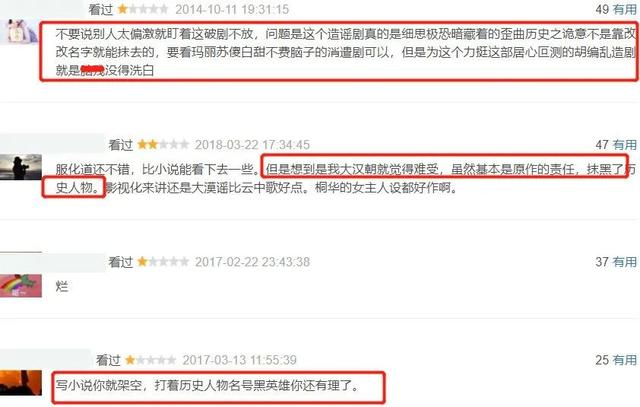Click the timestamp 2018-03-22 17:34:45
Viewport: 640px width, 407px height.
coord(252,145)
